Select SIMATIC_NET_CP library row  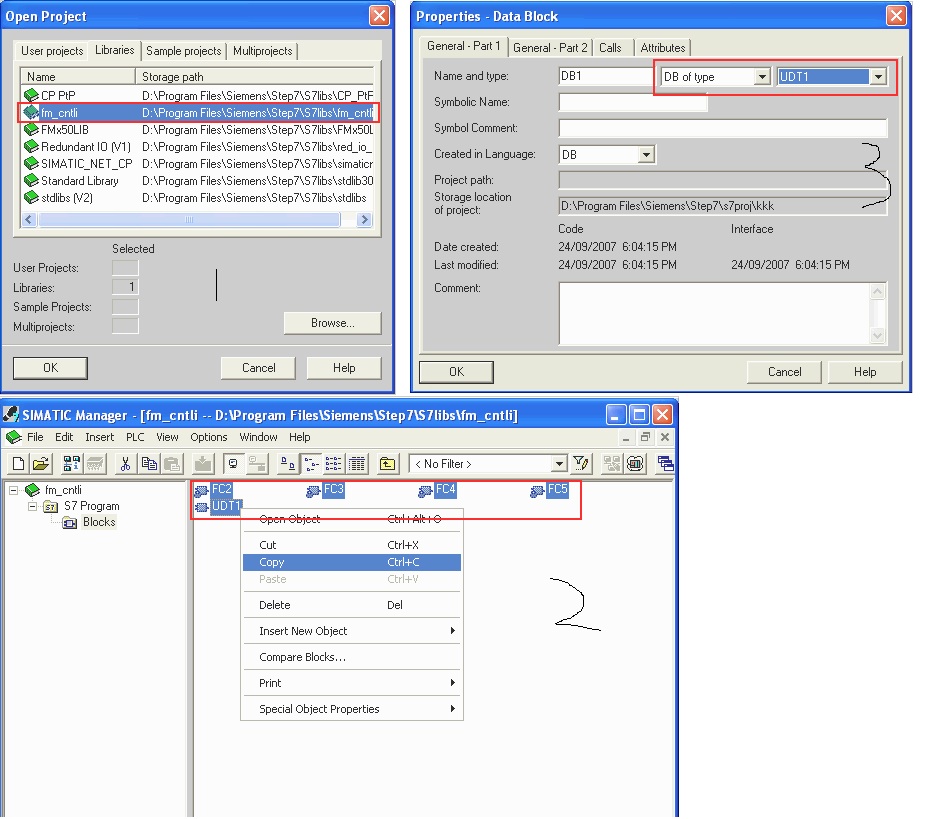coord(197,164)
